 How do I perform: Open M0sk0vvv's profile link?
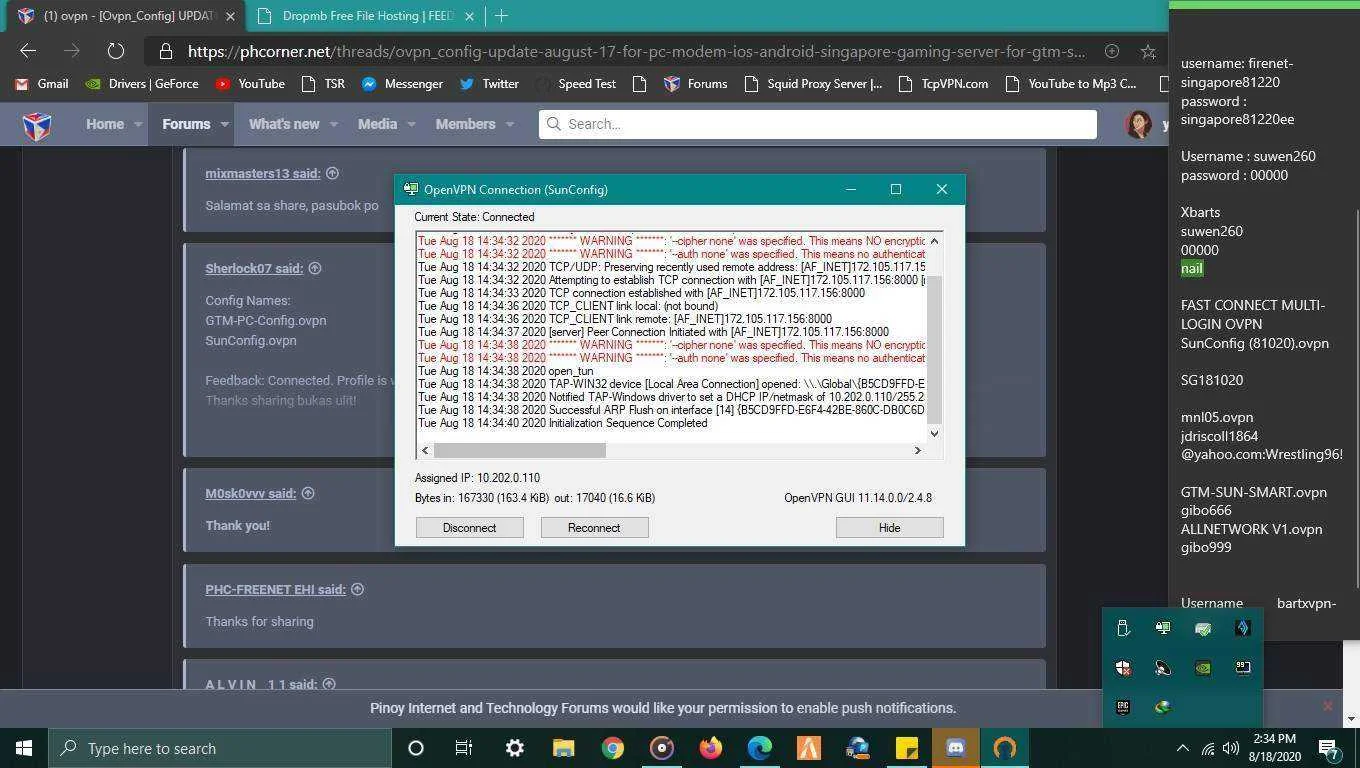point(251,493)
